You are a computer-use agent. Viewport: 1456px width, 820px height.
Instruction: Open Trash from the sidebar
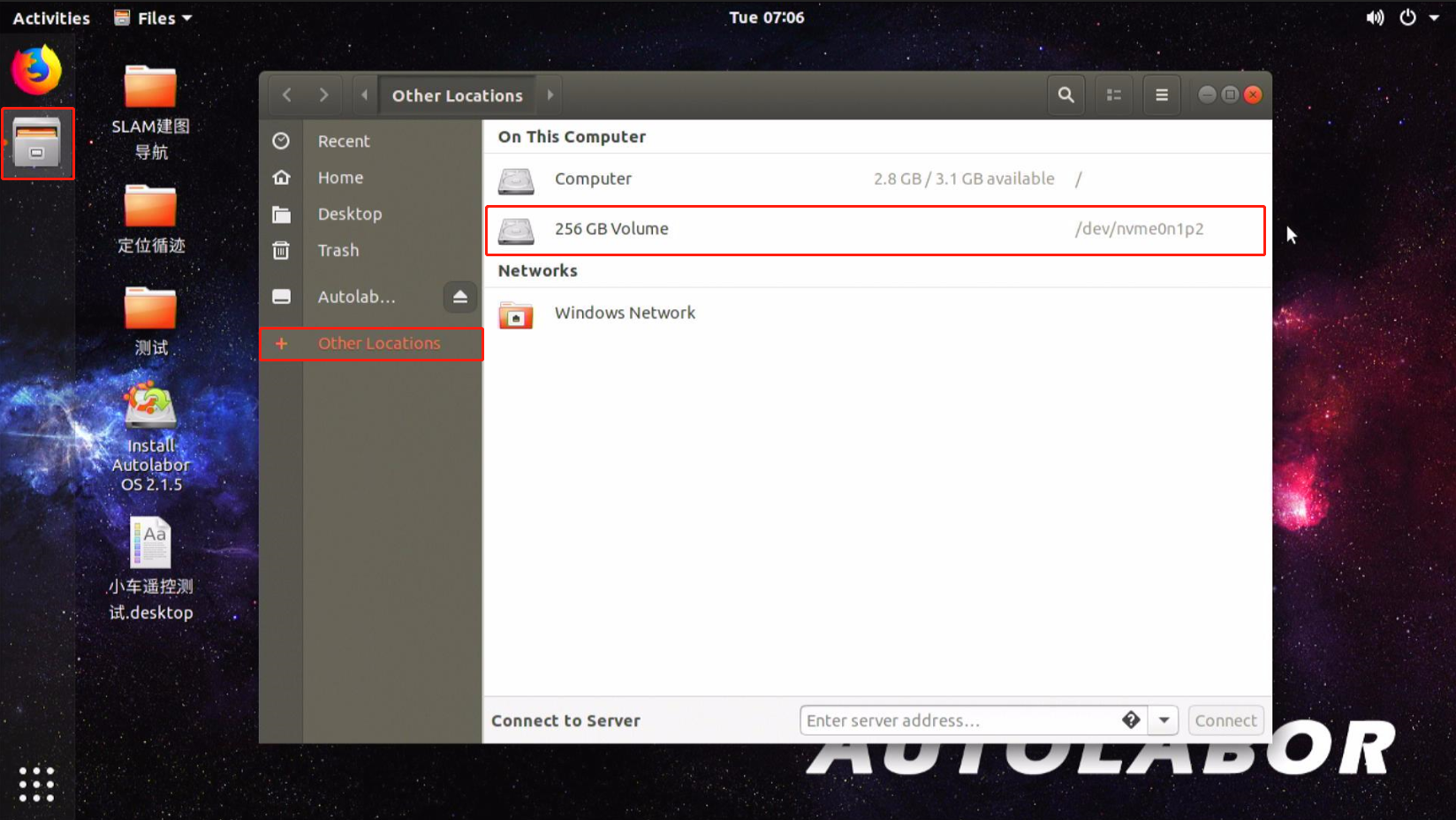338,251
